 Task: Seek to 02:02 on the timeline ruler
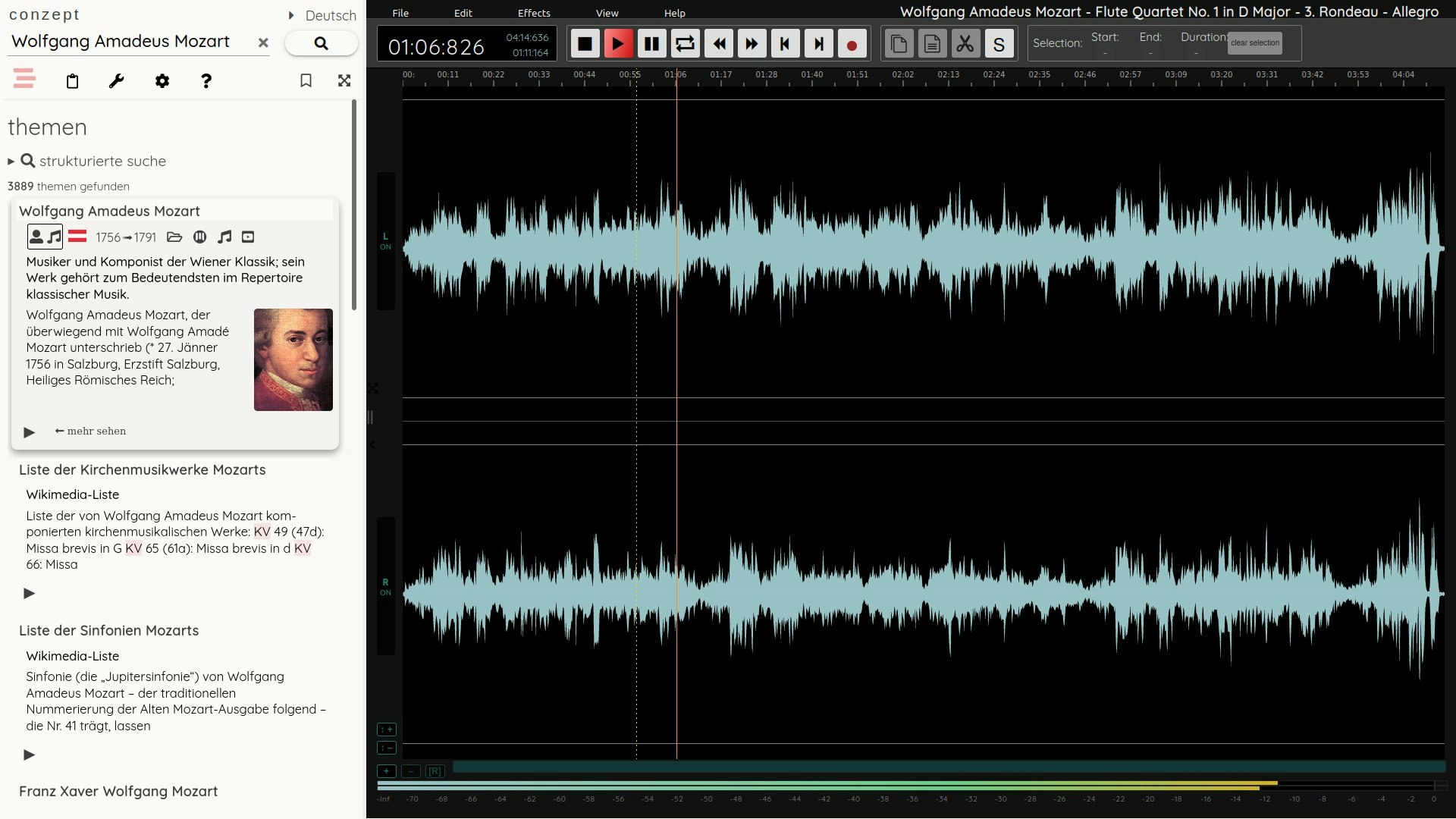(x=902, y=74)
